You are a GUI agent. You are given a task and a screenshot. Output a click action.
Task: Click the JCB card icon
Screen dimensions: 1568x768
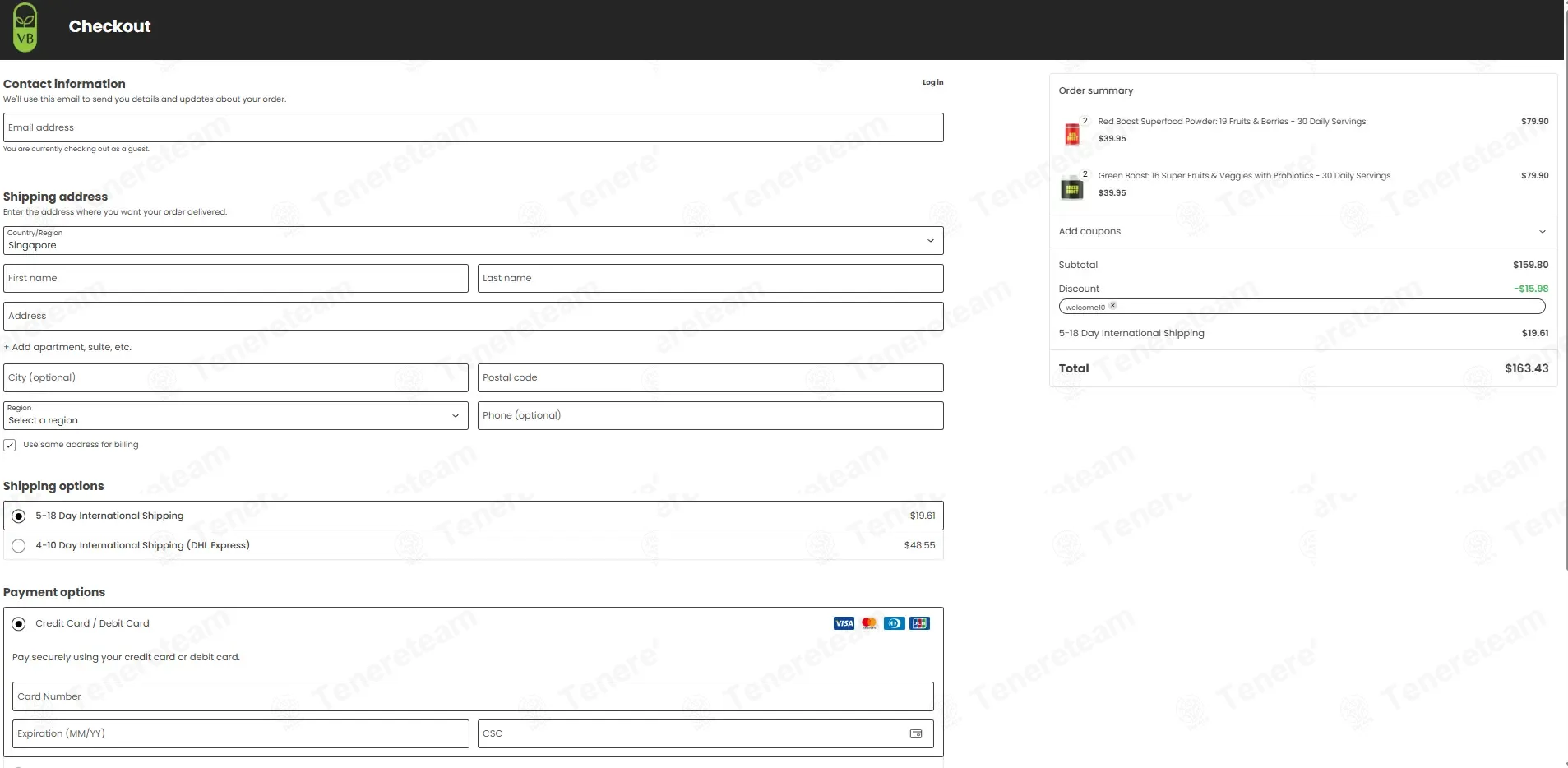[x=920, y=623]
